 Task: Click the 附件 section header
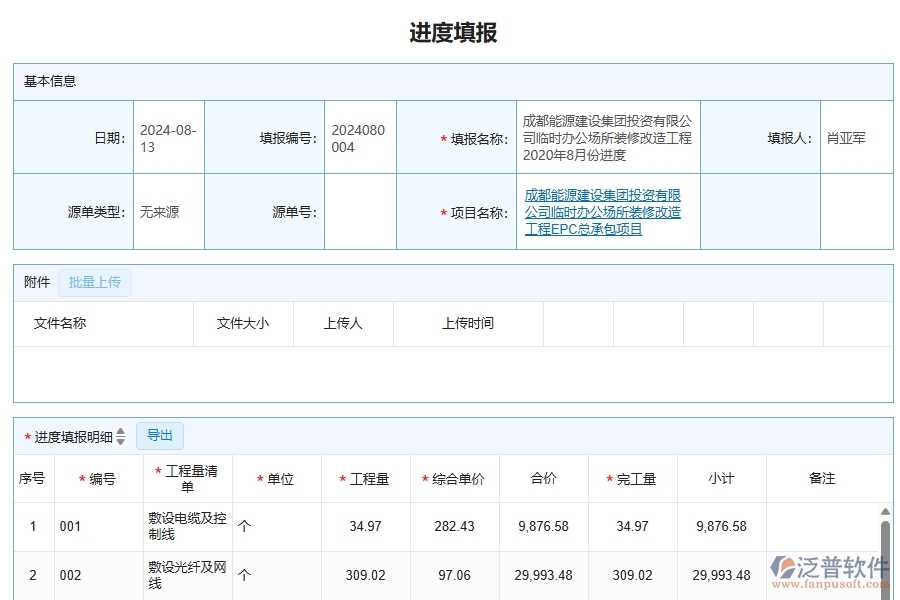click(36, 282)
